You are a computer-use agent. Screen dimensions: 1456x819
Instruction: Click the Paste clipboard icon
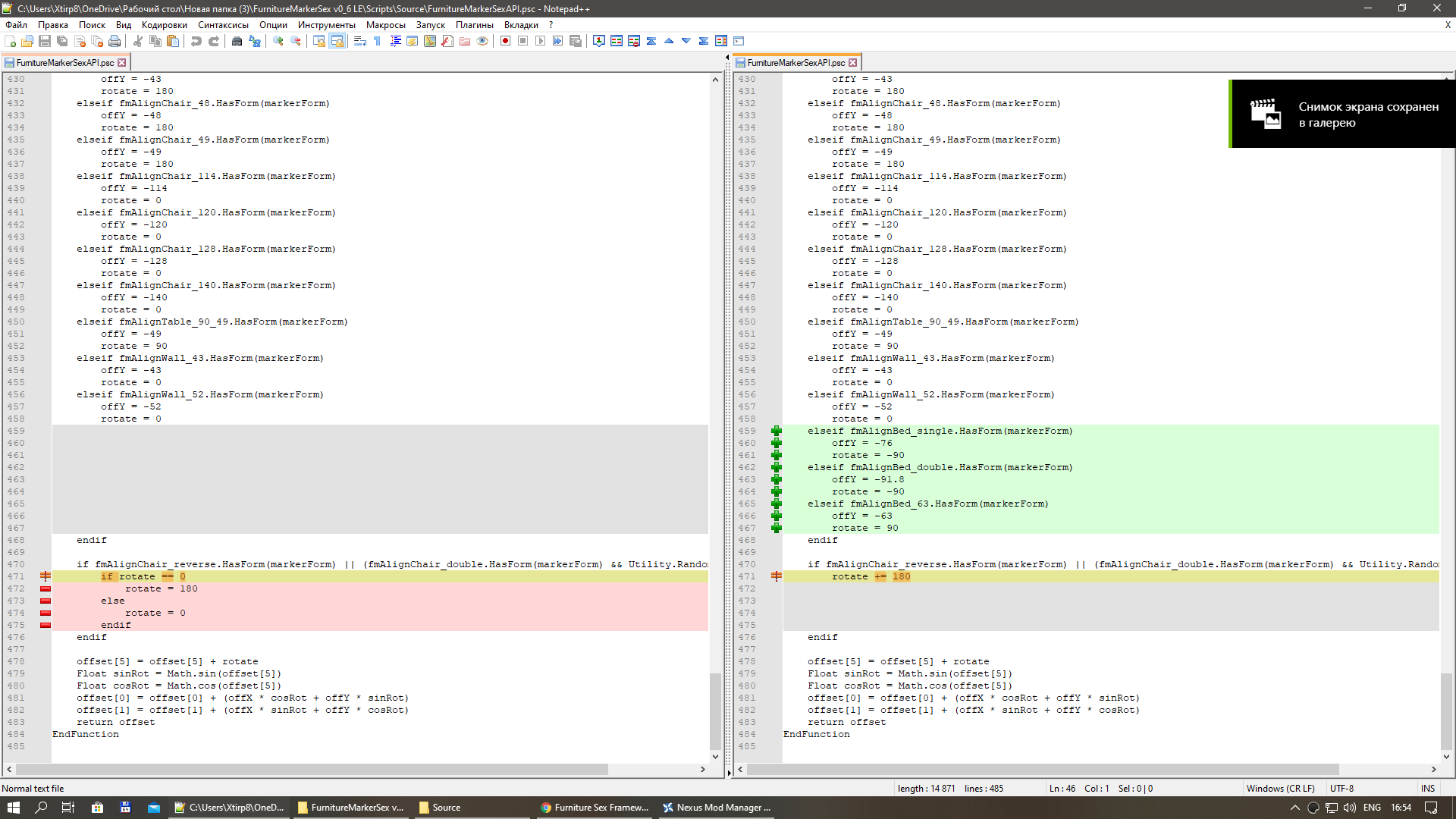(173, 41)
